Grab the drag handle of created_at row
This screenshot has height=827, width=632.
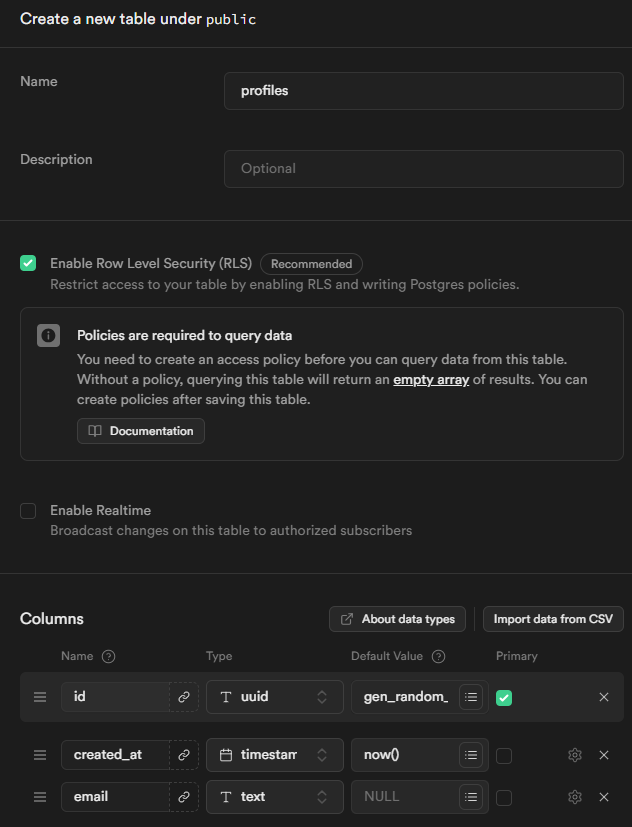[40, 755]
